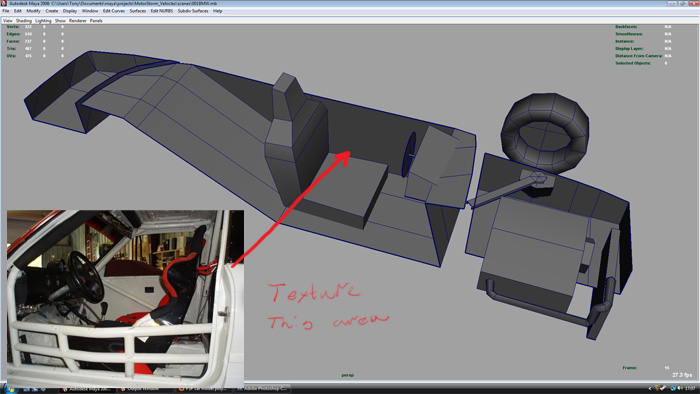Open the Create menu

tap(52, 11)
